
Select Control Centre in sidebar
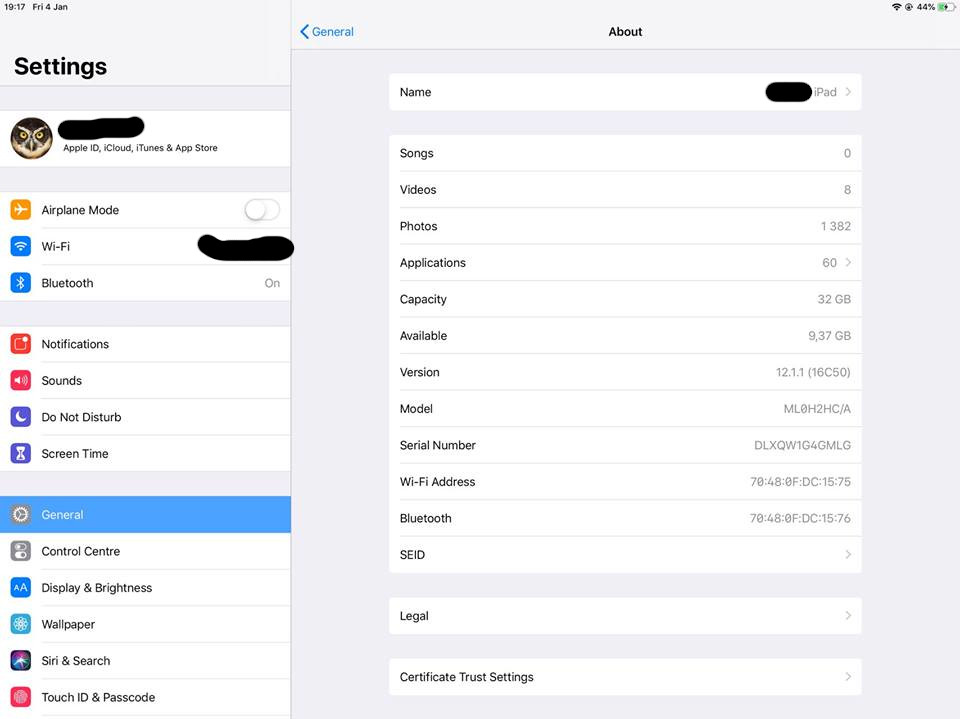[x=145, y=551]
